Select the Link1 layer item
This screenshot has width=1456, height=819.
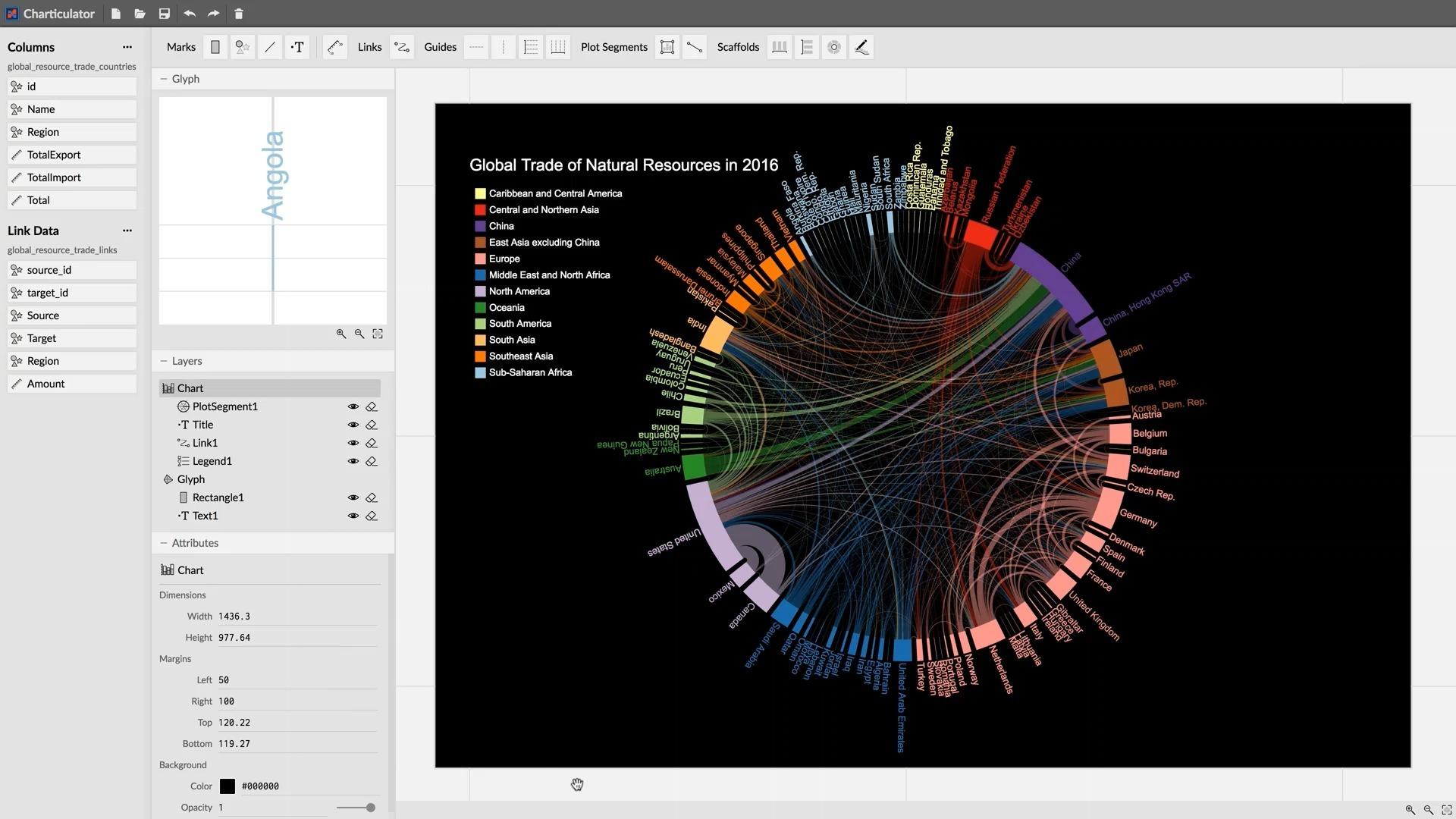pyautogui.click(x=205, y=443)
